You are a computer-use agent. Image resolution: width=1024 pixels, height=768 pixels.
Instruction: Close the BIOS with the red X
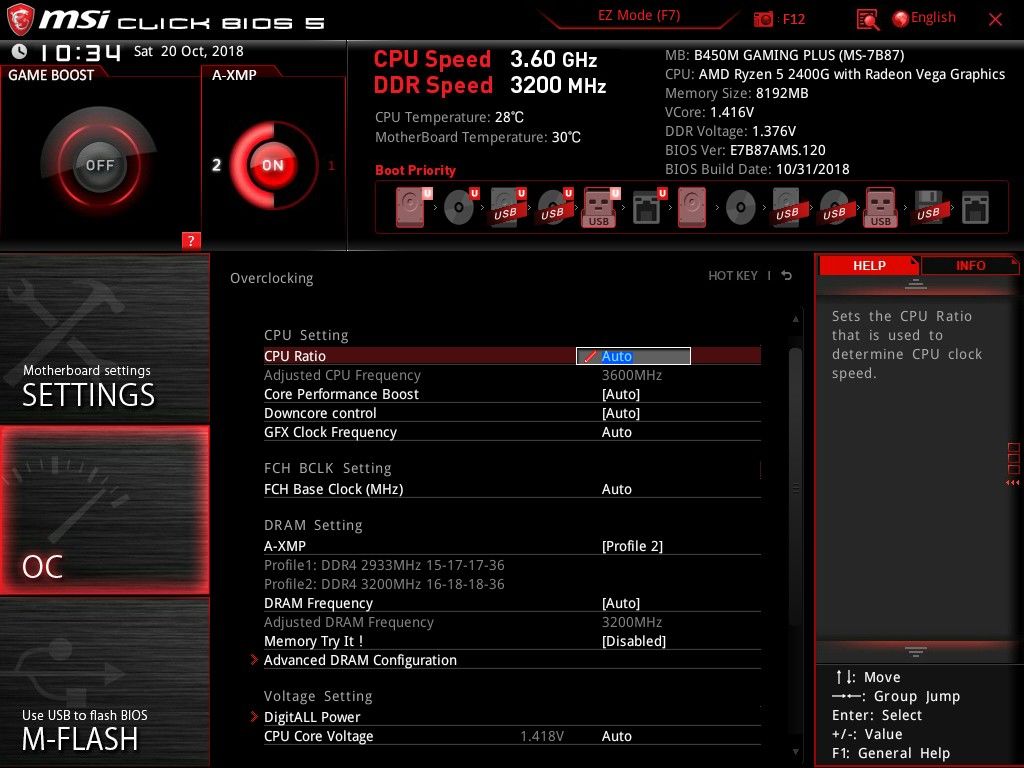coord(995,20)
